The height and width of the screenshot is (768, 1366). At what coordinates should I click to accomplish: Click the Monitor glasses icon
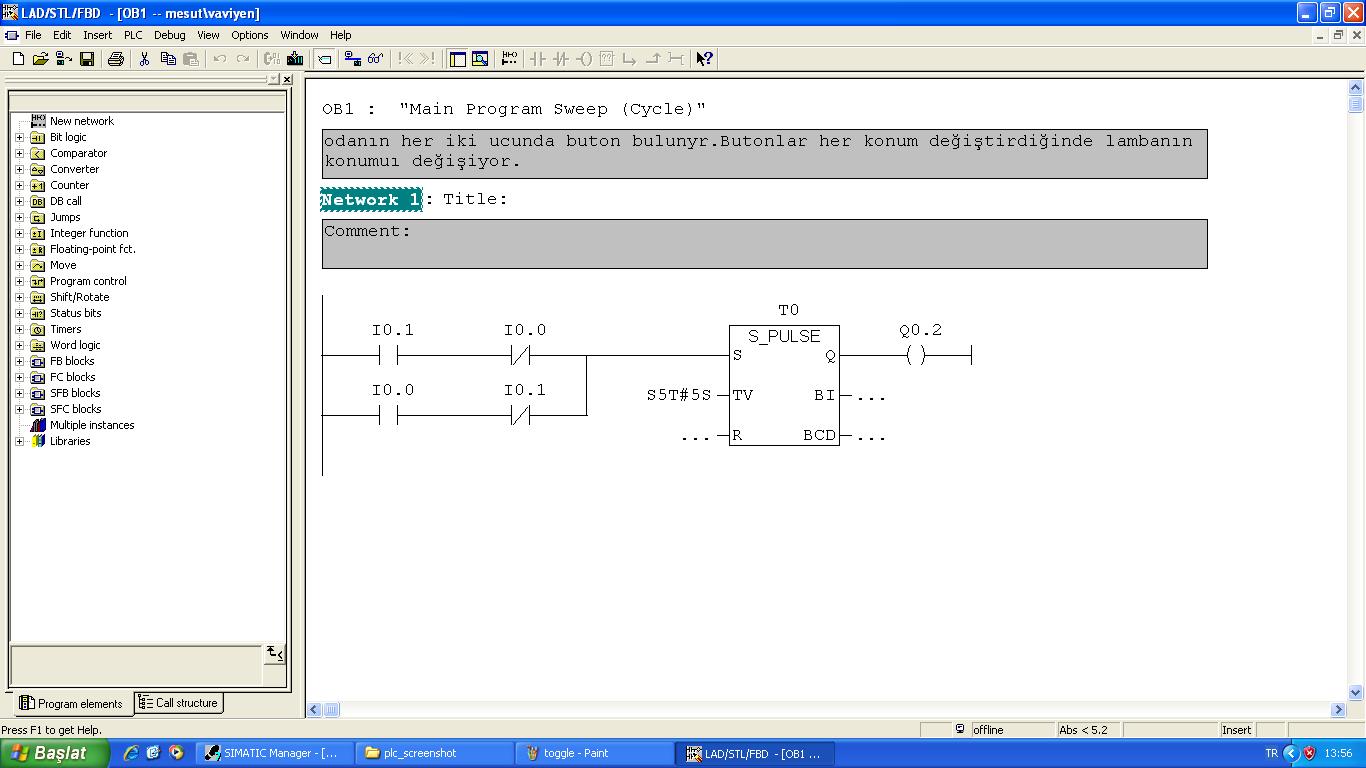pyautogui.click(x=376, y=59)
